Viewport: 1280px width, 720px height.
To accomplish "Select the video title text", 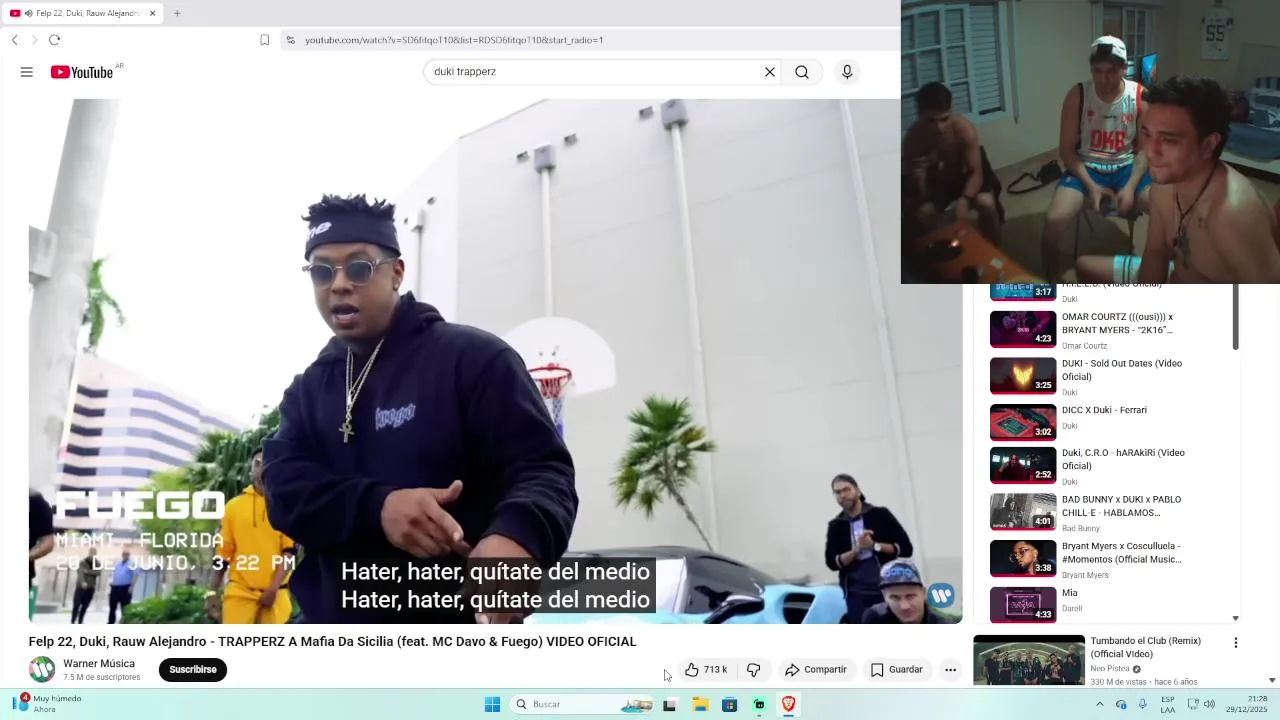I will pyautogui.click(x=332, y=642).
